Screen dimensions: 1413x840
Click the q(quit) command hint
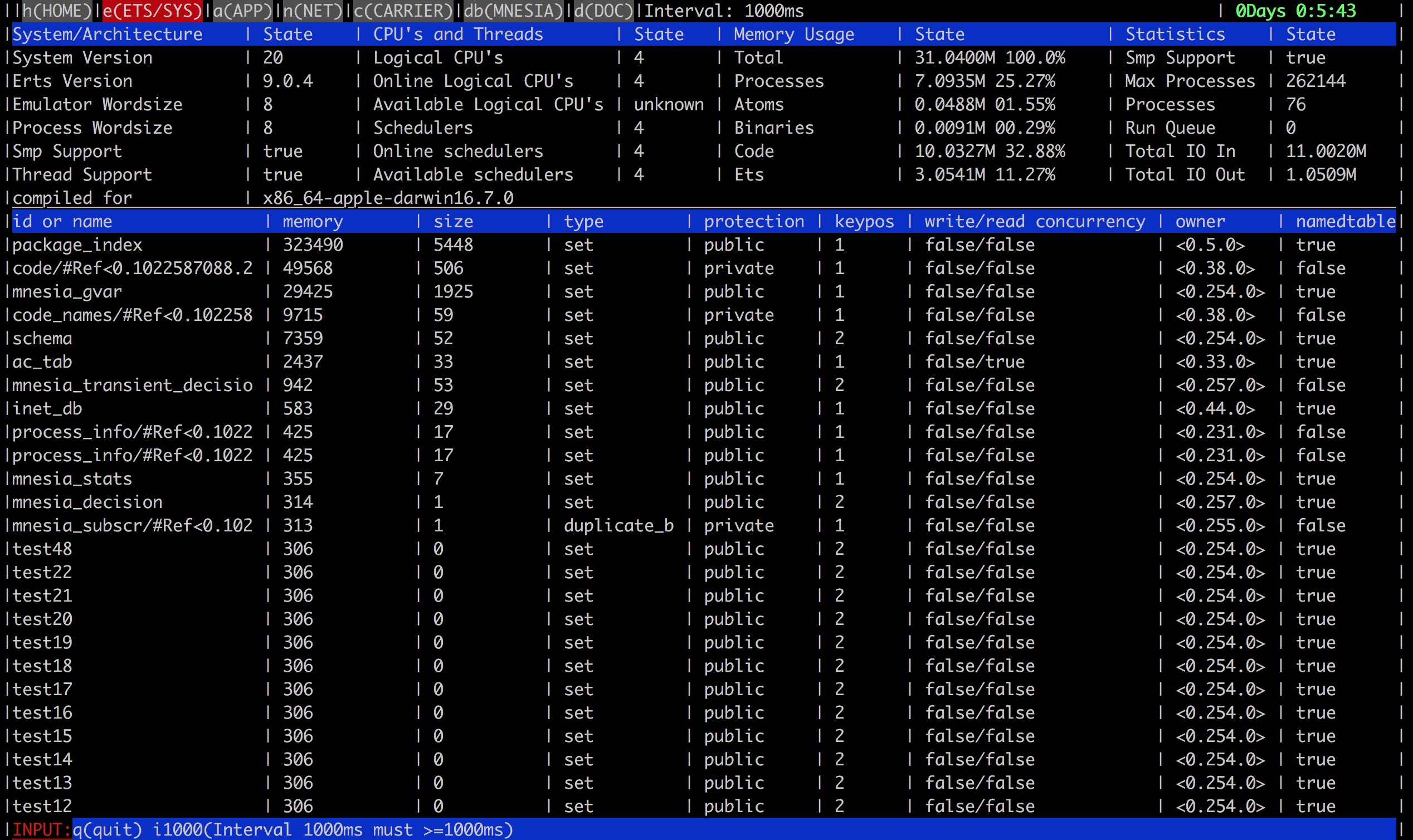click(x=107, y=830)
